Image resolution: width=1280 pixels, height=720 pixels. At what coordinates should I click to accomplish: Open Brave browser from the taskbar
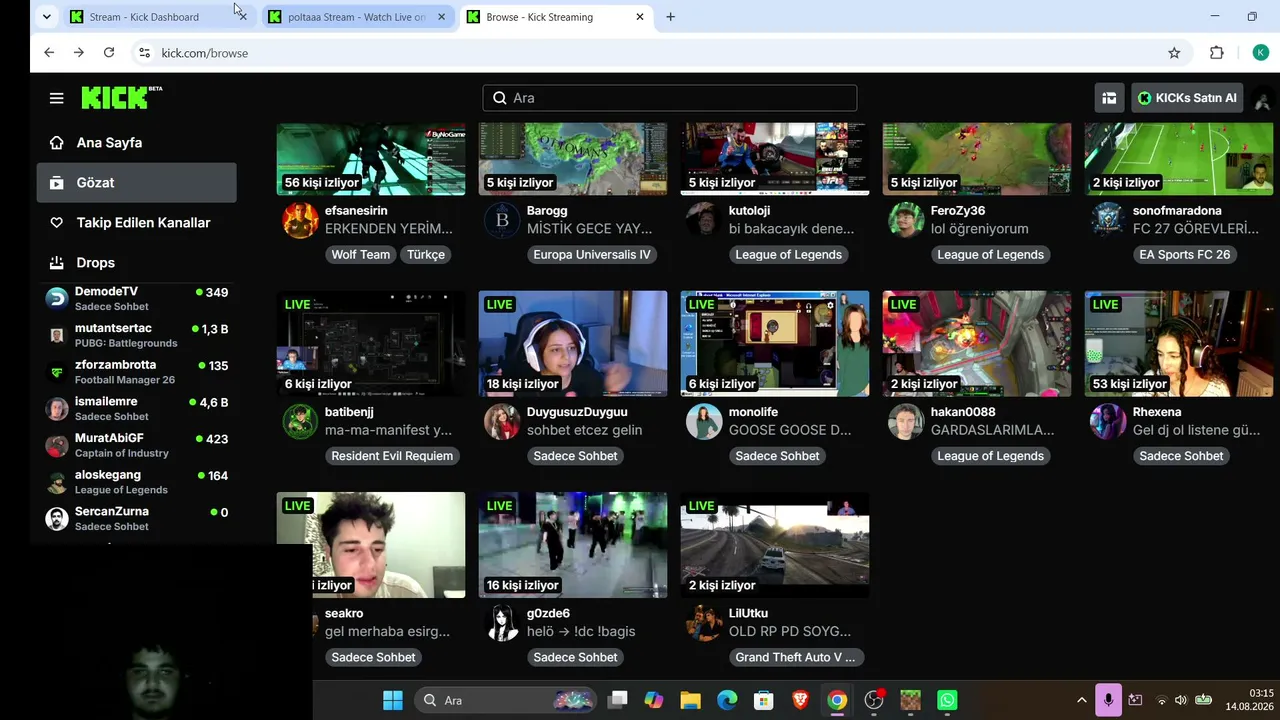click(800, 700)
